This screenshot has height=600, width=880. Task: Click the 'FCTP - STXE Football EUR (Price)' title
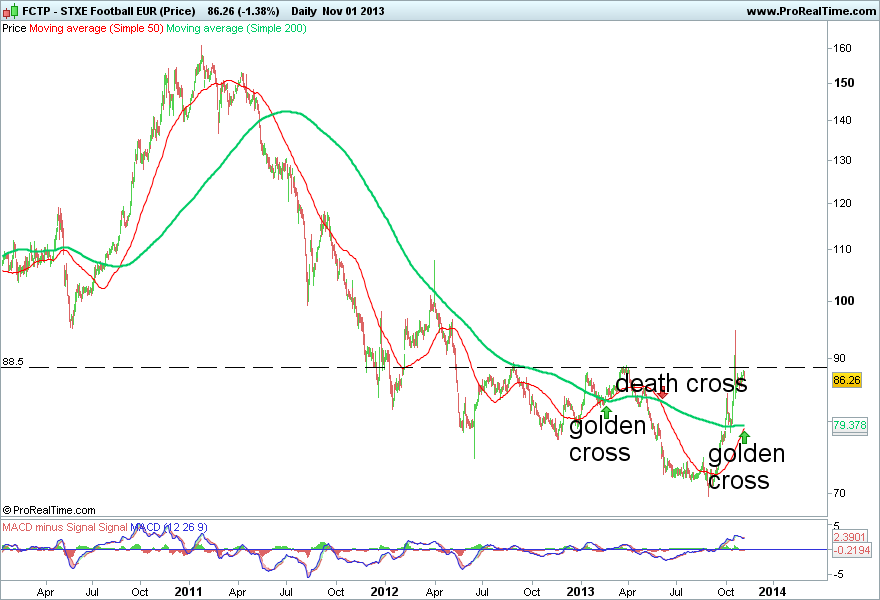pos(109,11)
